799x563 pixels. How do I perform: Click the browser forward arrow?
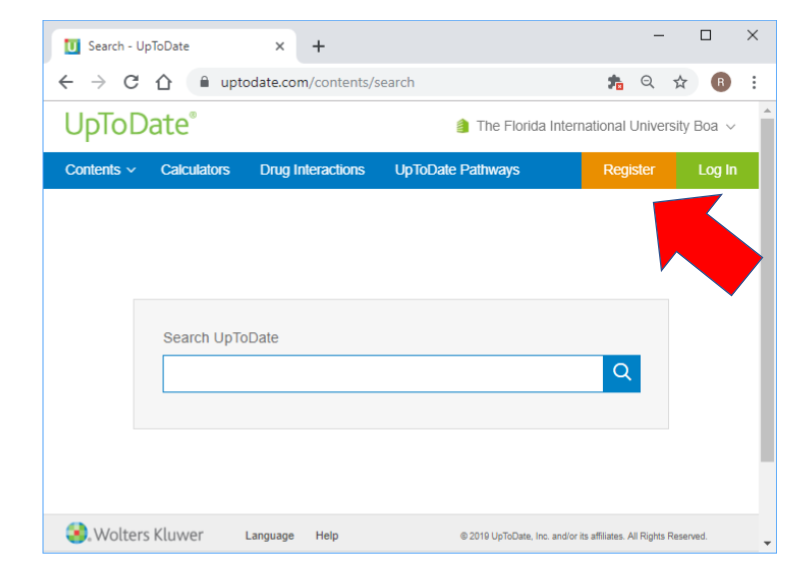(98, 82)
